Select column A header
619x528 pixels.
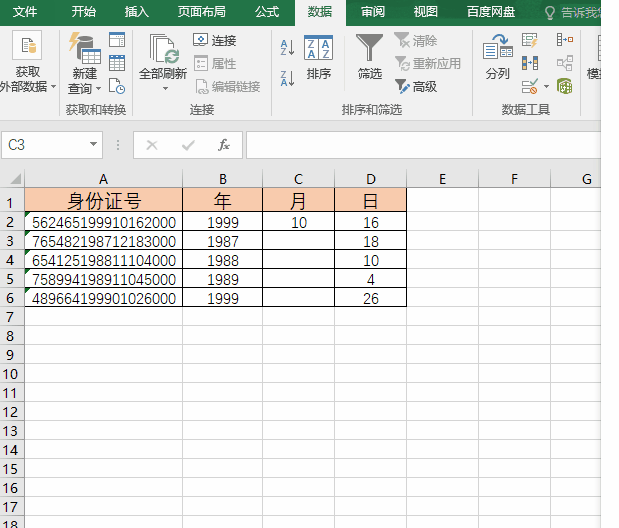tap(103, 179)
